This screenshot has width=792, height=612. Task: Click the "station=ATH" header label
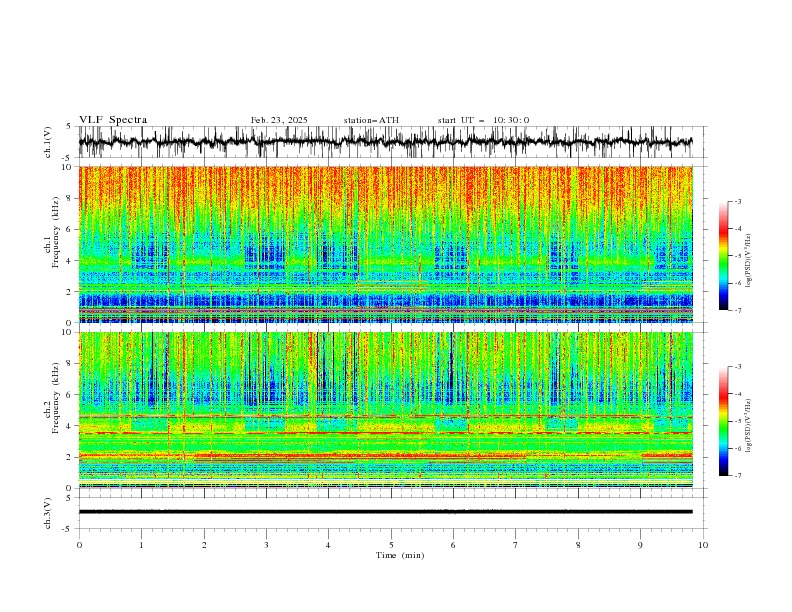[371, 120]
